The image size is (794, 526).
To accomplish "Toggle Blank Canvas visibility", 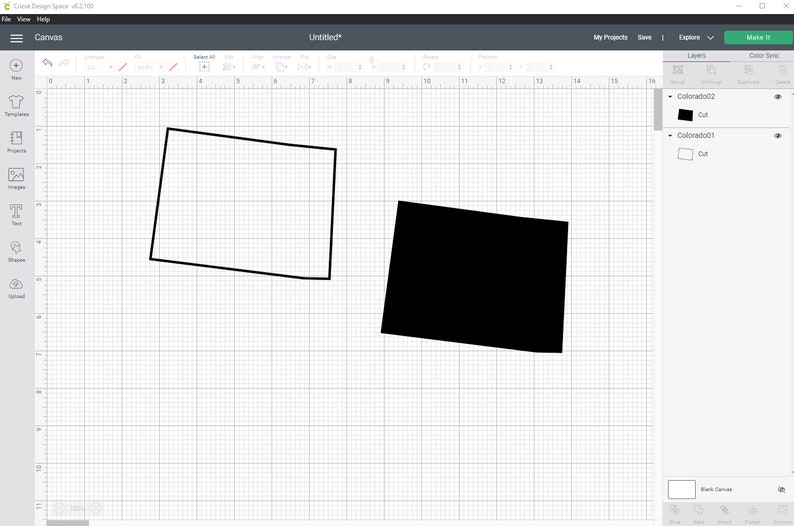I will tap(781, 490).
